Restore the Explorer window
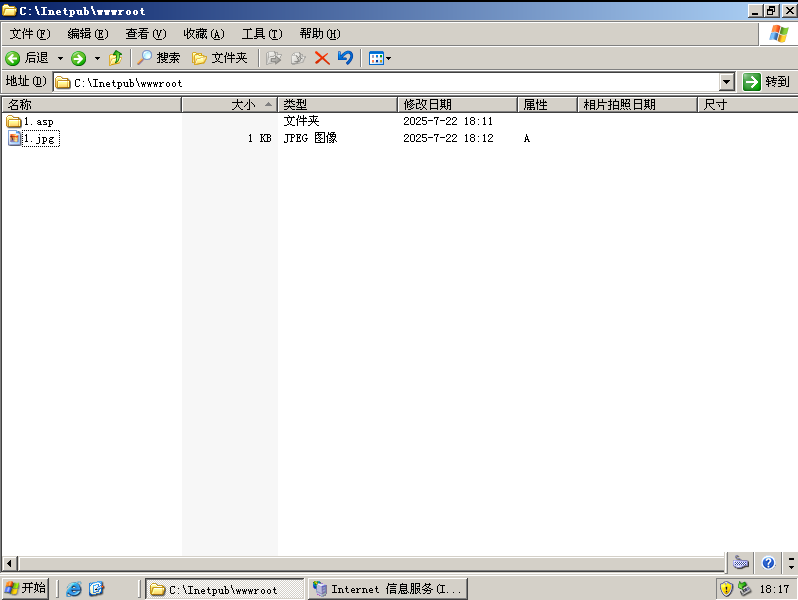 point(772,11)
